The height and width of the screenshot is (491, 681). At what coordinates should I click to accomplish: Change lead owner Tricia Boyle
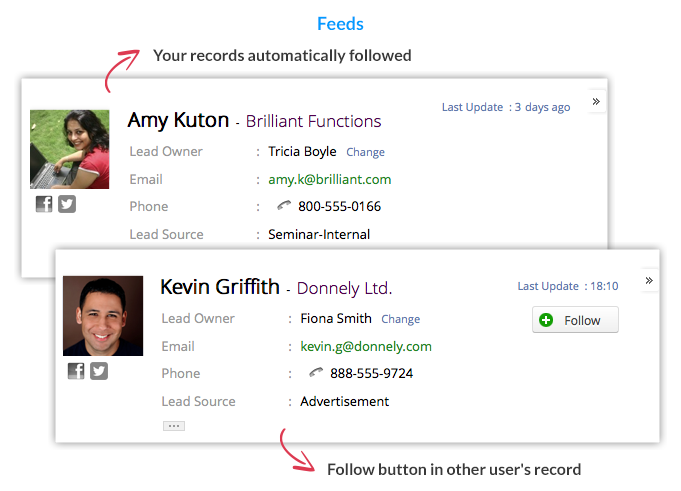[x=365, y=152]
